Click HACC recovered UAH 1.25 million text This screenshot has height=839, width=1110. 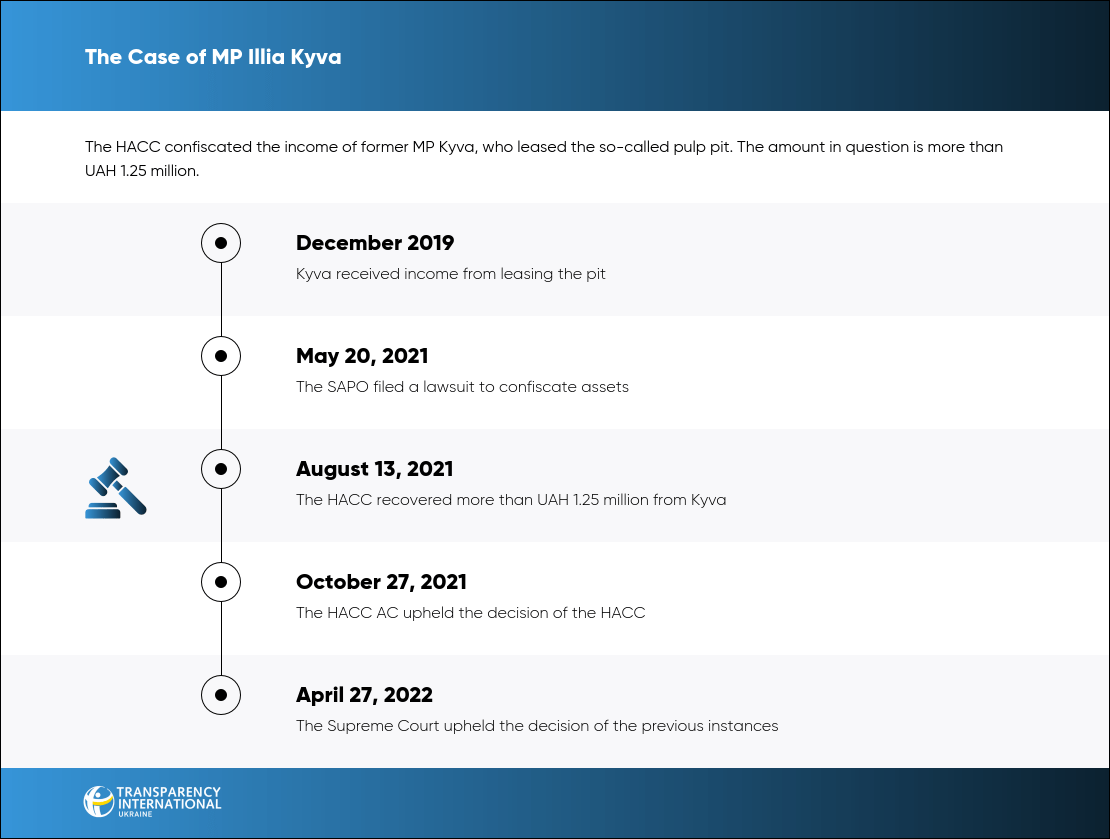click(x=511, y=500)
